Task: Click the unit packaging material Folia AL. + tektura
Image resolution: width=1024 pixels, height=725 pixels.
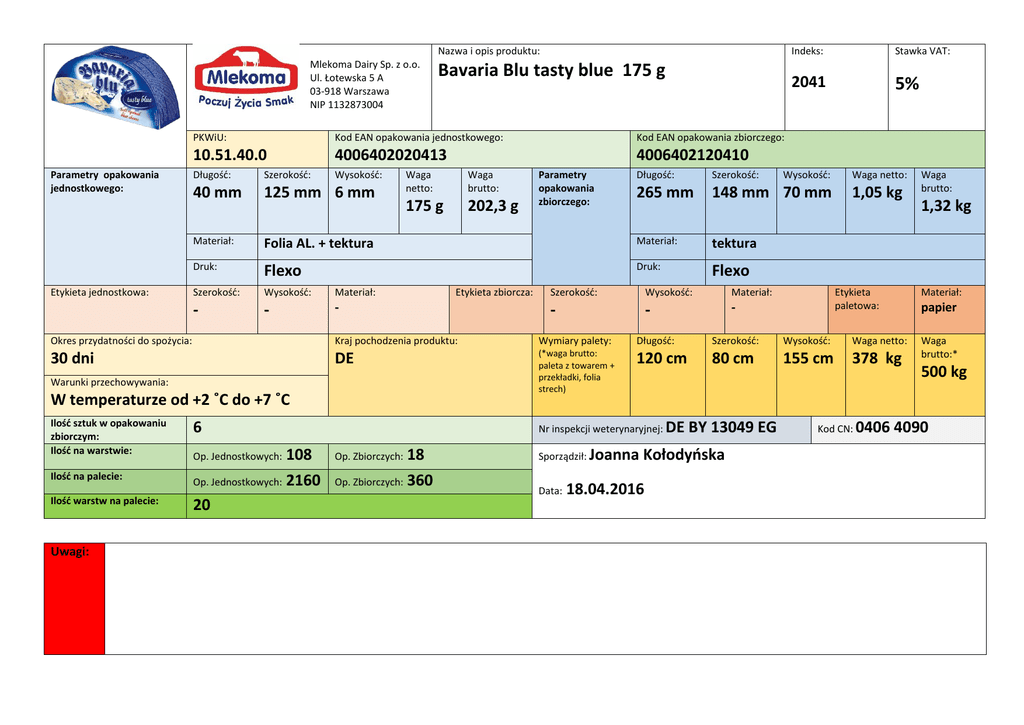Action: click(318, 243)
